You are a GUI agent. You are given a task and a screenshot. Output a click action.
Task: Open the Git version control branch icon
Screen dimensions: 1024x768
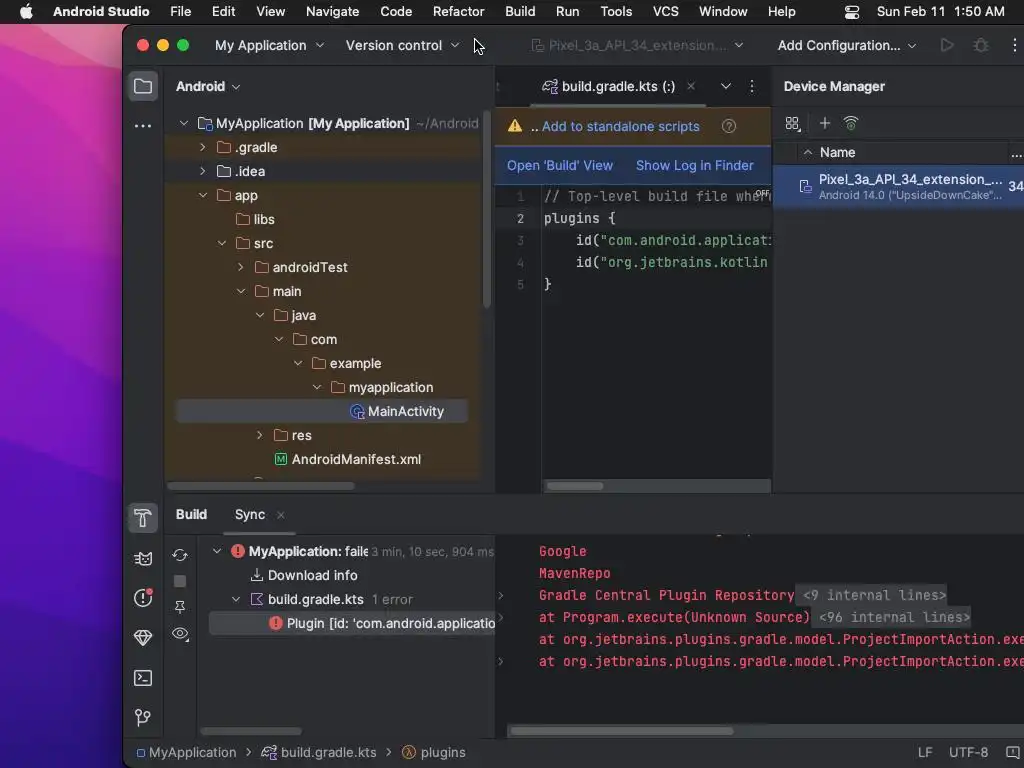tap(143, 718)
